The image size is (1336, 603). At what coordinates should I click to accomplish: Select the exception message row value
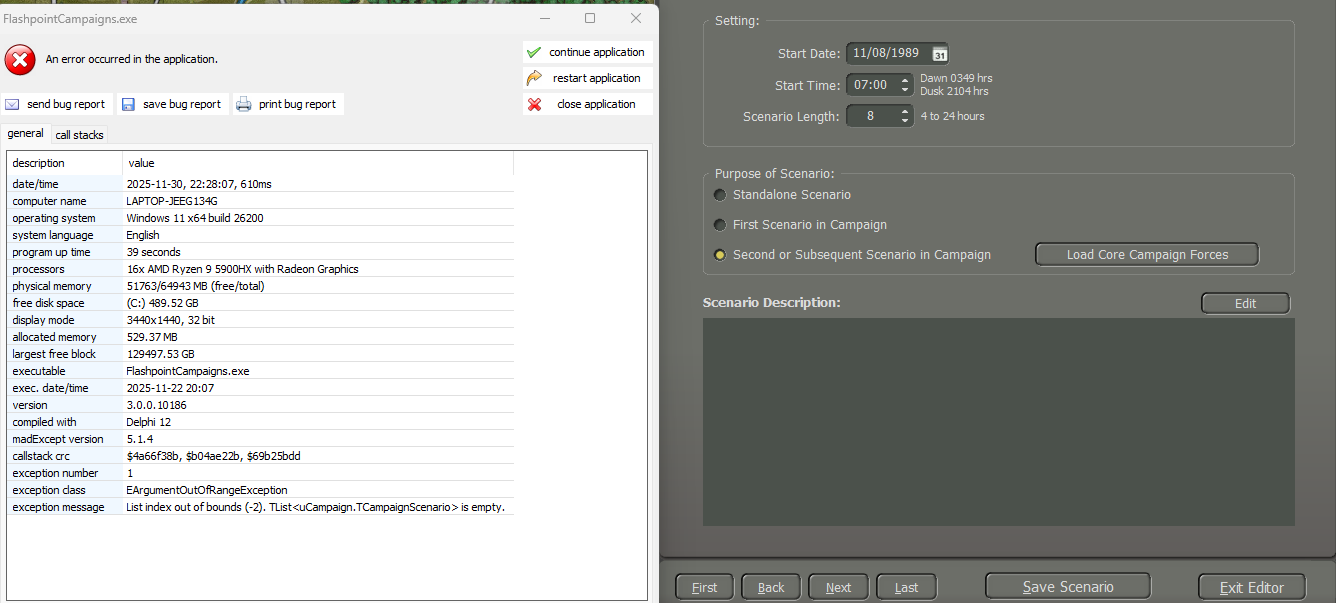316,507
